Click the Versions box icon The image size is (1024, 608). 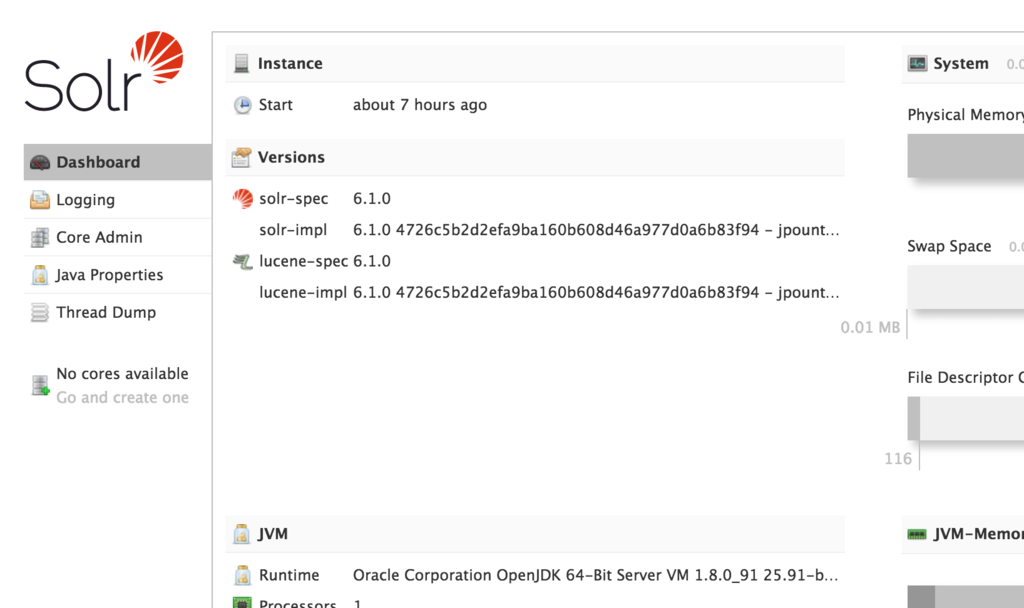tap(242, 157)
